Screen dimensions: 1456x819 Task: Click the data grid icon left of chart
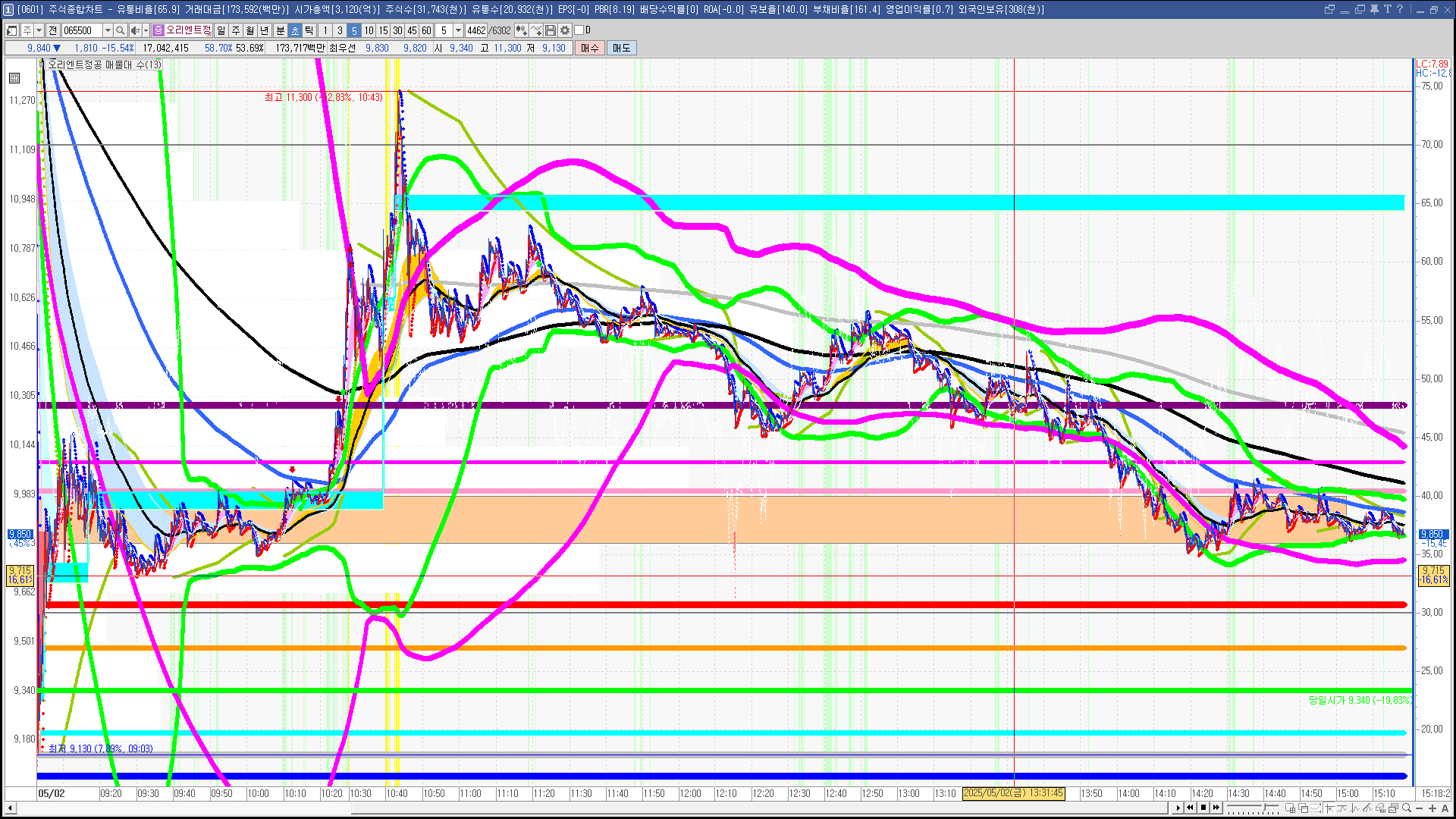14,78
